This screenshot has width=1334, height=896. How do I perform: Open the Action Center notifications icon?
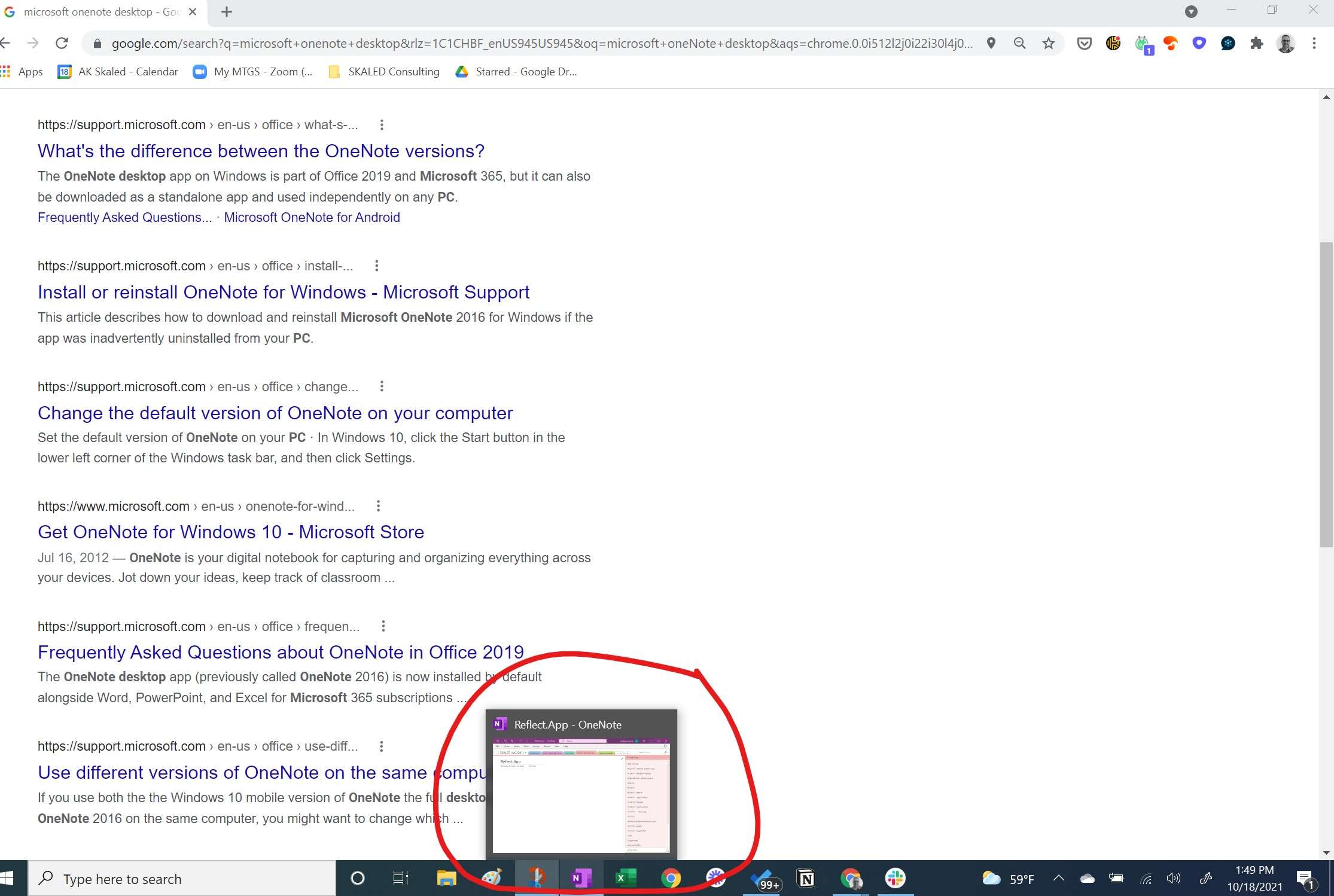click(x=1306, y=880)
